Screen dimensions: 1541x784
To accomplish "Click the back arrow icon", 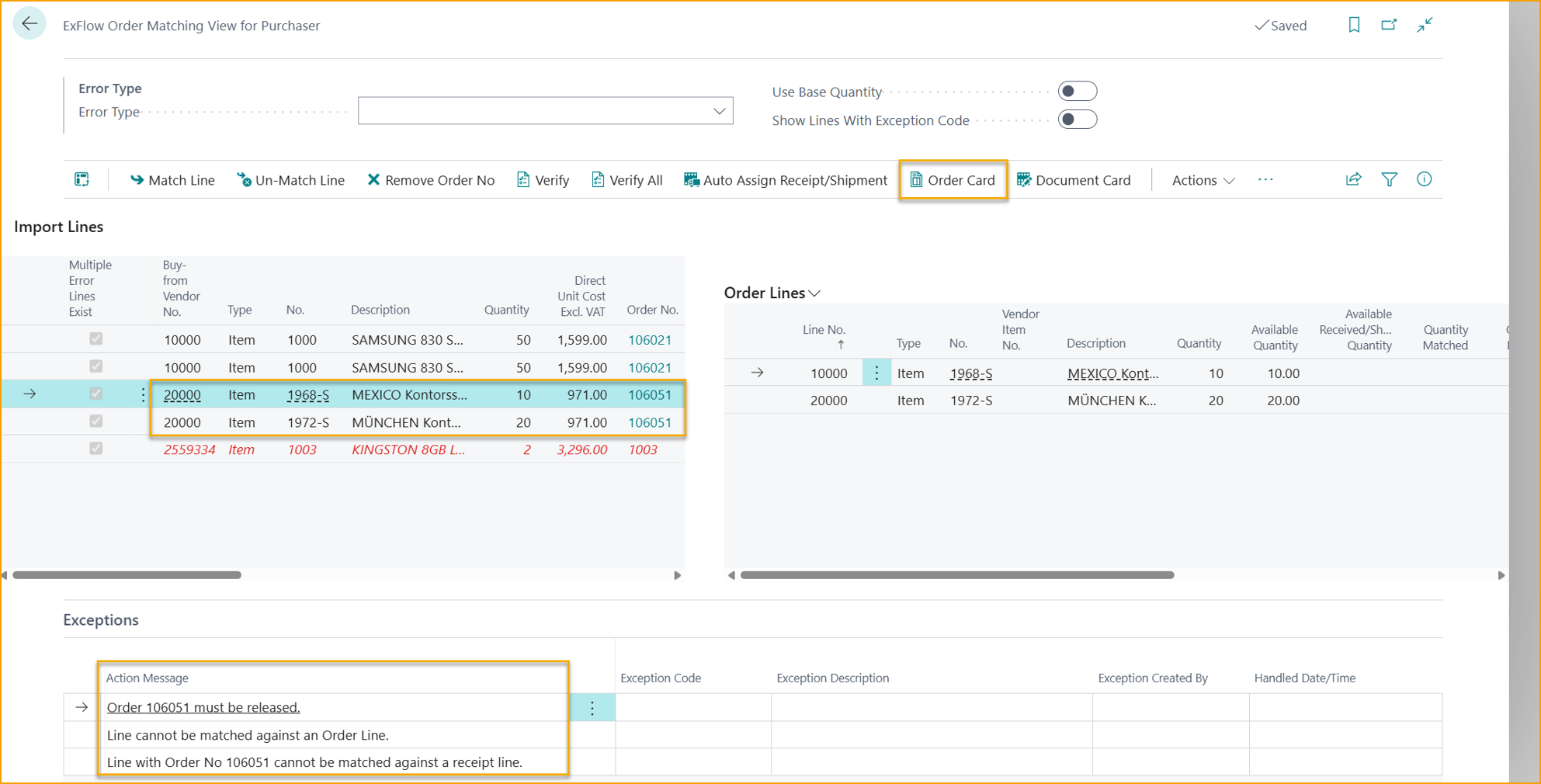I will coord(30,24).
